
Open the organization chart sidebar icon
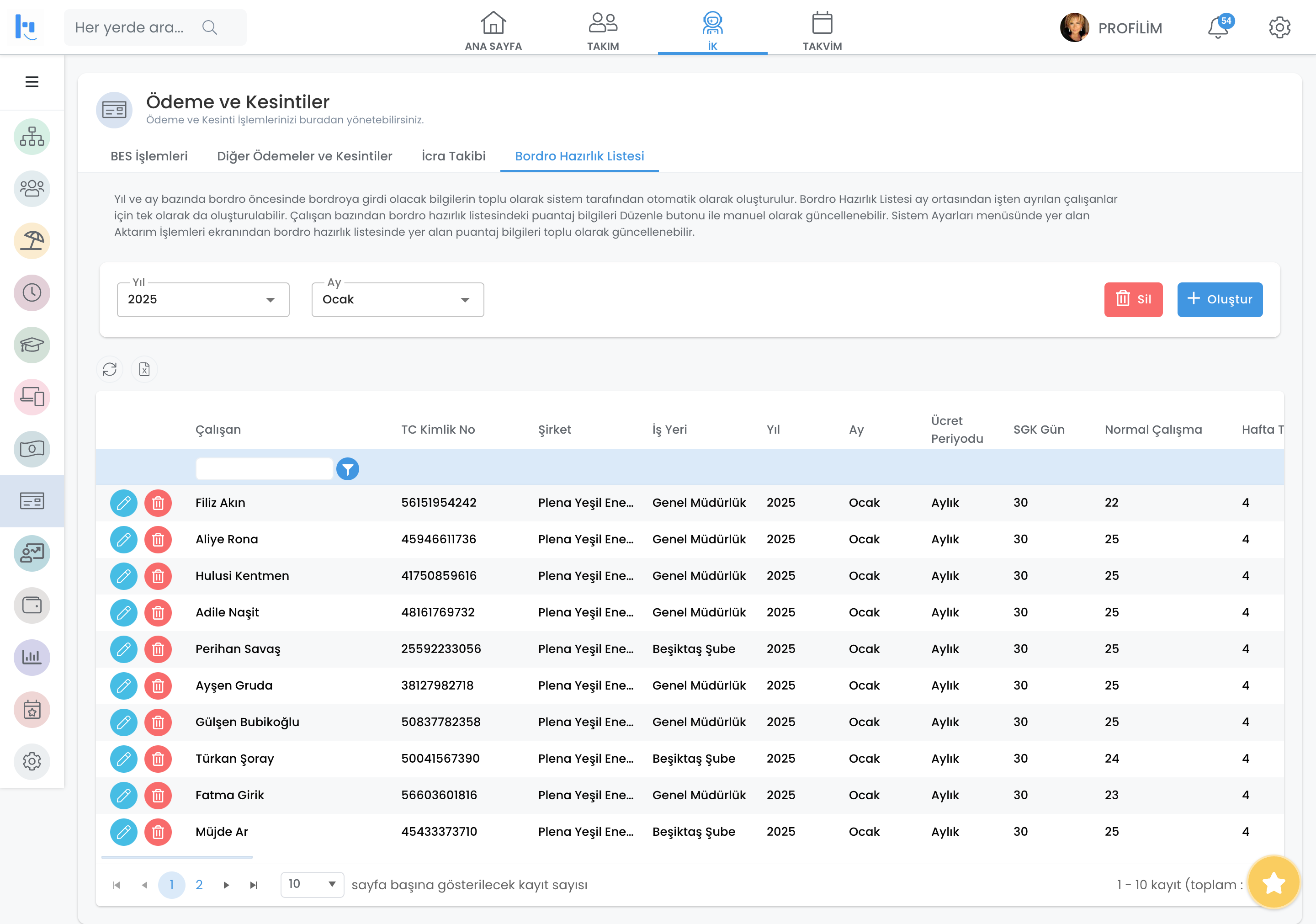32,137
